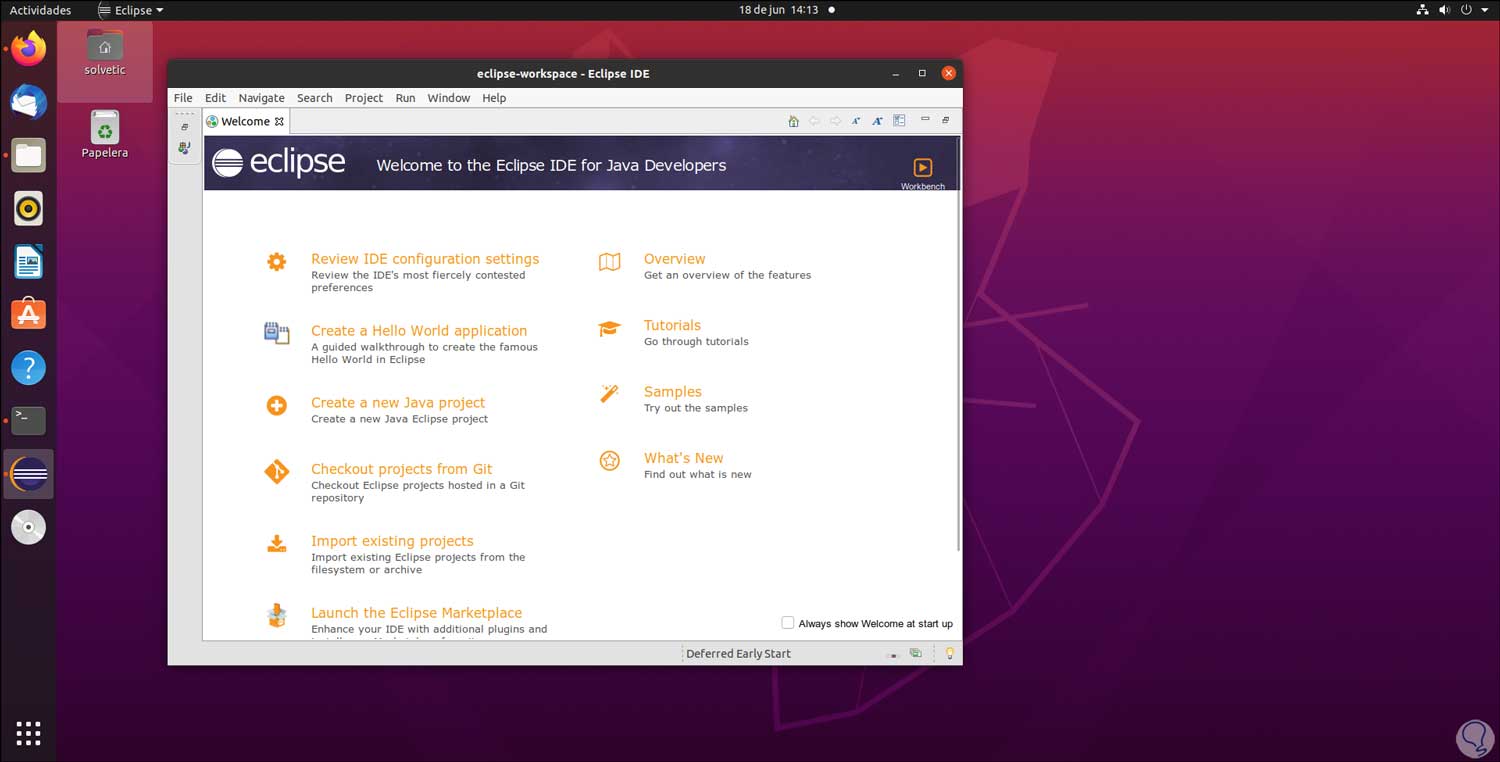Click Create a new Java project link

pyautogui.click(x=398, y=403)
